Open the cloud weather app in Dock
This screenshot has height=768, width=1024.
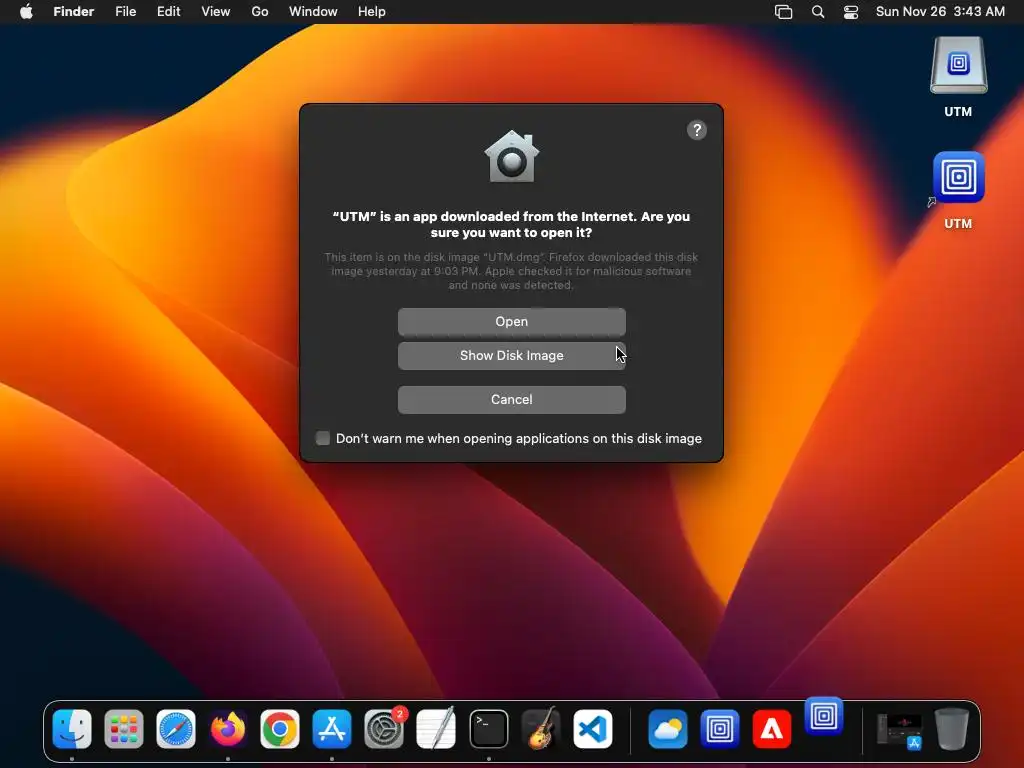[x=667, y=728]
